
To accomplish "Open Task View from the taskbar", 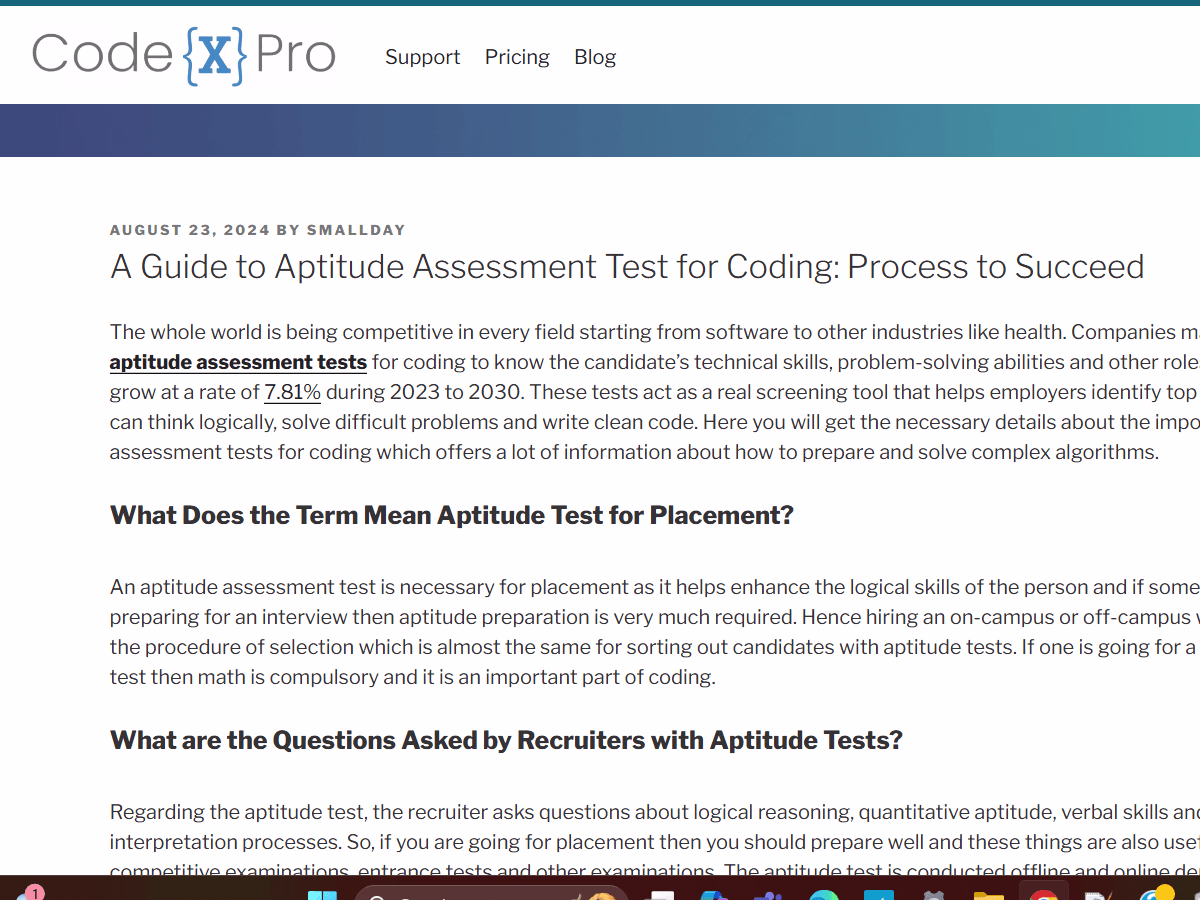I will point(662,893).
